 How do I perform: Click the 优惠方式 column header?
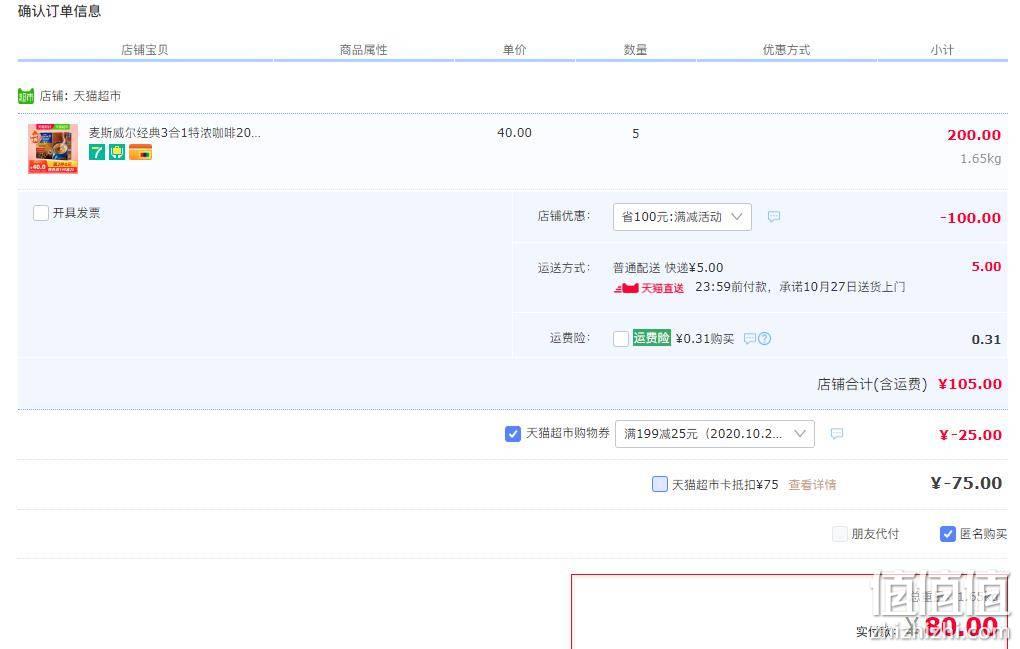(x=786, y=50)
